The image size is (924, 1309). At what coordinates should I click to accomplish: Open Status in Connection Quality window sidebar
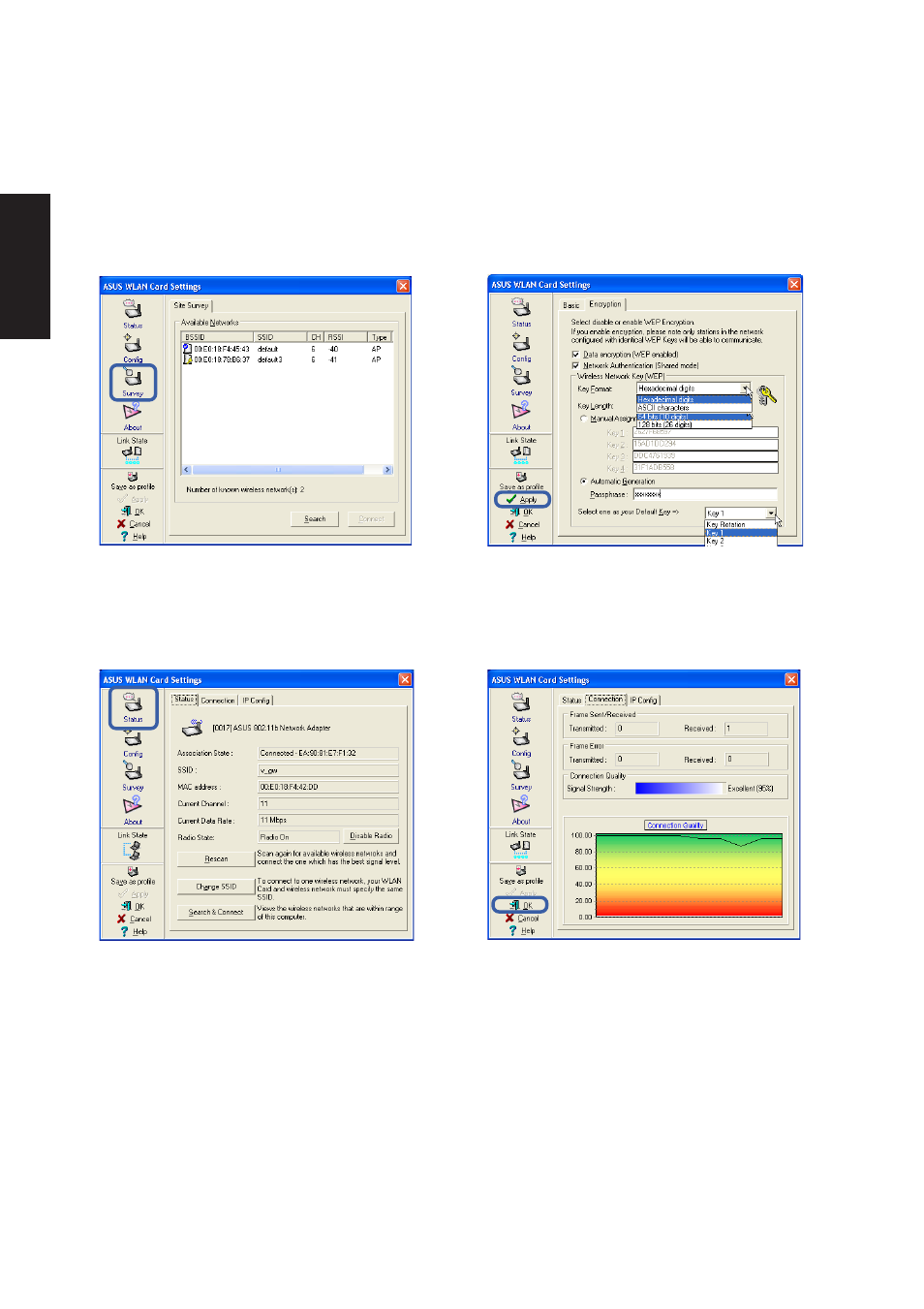tap(521, 708)
